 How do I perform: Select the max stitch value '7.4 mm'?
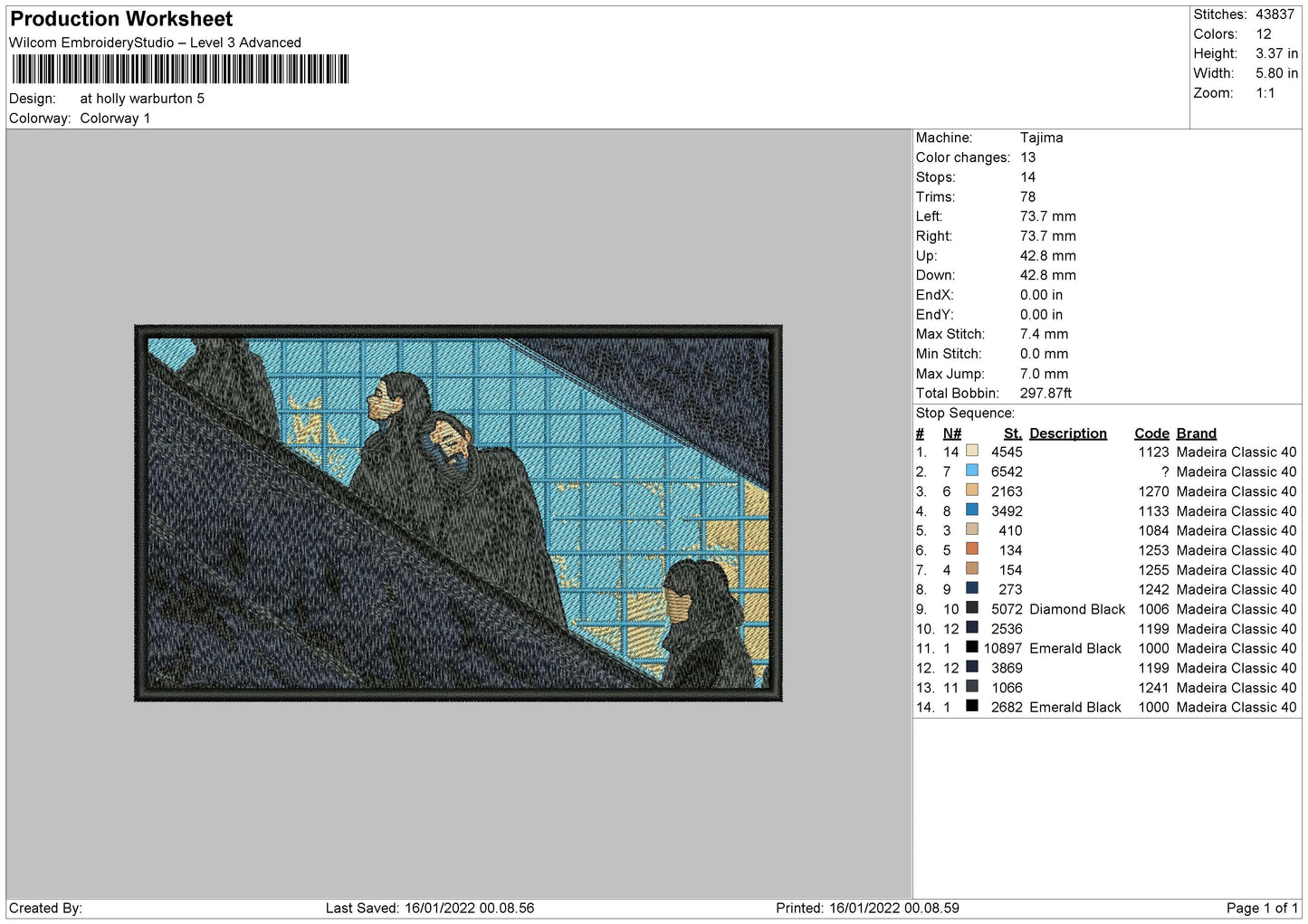click(1045, 334)
